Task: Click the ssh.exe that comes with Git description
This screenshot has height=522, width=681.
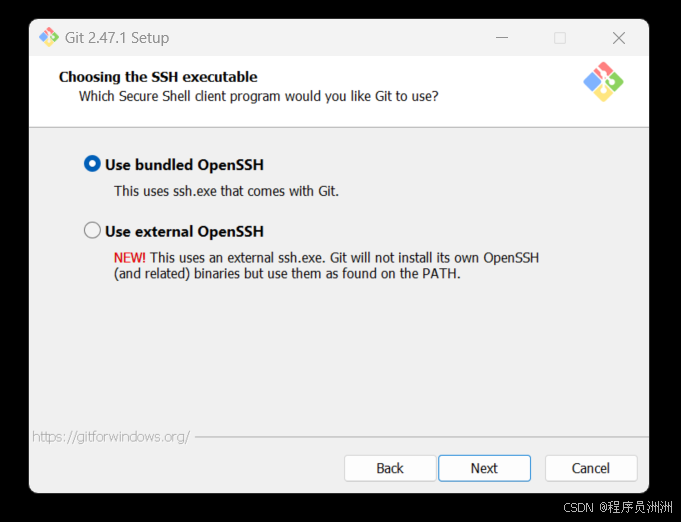Action: pos(226,191)
